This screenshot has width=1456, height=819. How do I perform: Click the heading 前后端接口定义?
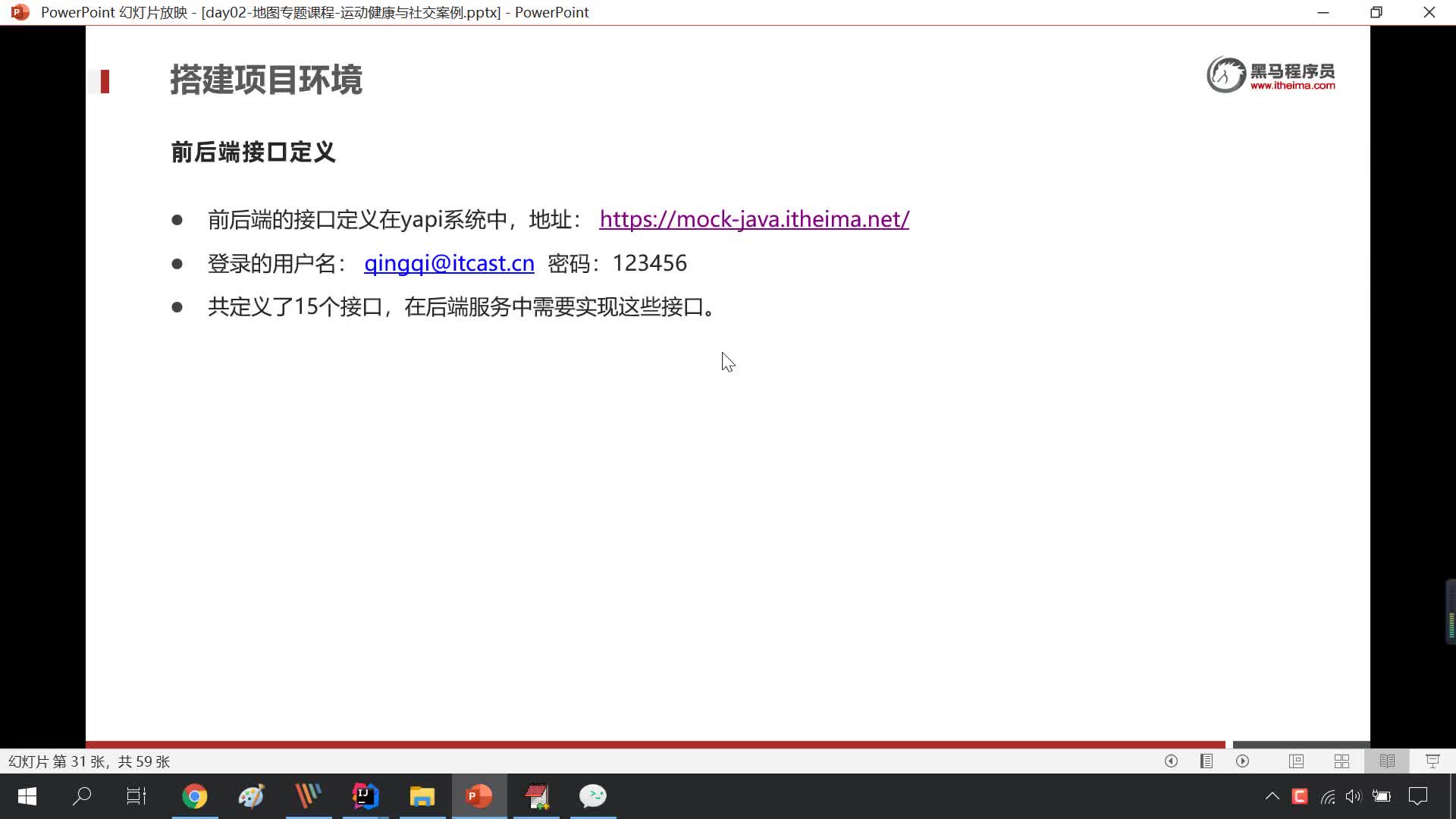click(x=253, y=152)
